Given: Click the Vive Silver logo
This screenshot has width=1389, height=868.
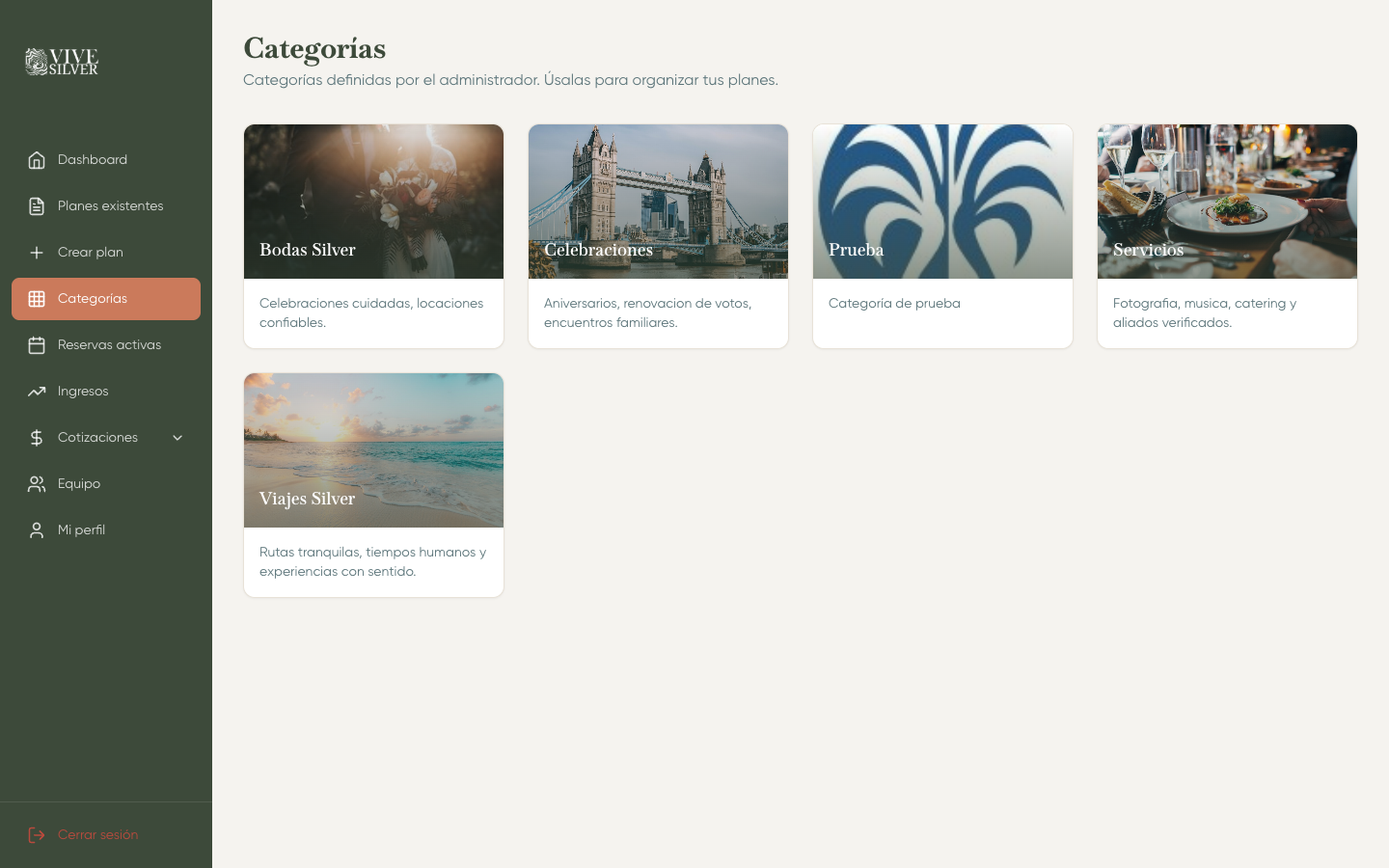Looking at the screenshot, I should [62, 62].
